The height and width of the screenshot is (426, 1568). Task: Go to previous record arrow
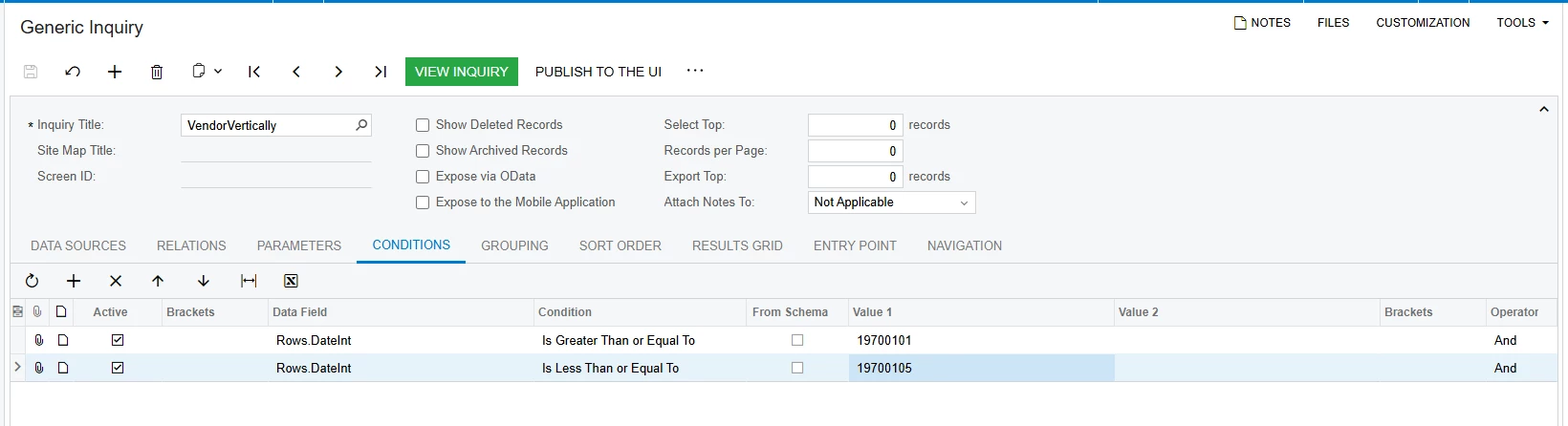pyautogui.click(x=296, y=72)
